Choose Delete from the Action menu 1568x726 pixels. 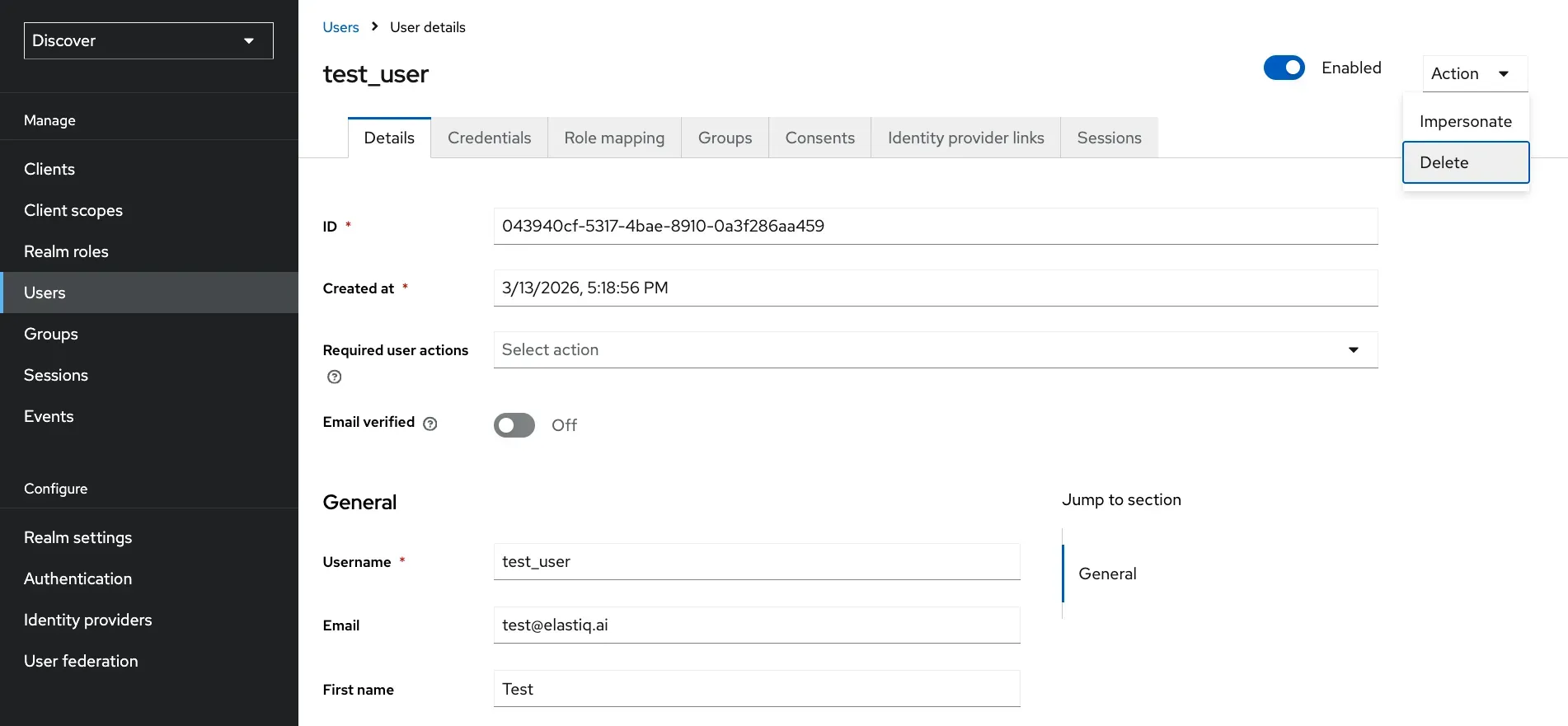coord(1465,162)
